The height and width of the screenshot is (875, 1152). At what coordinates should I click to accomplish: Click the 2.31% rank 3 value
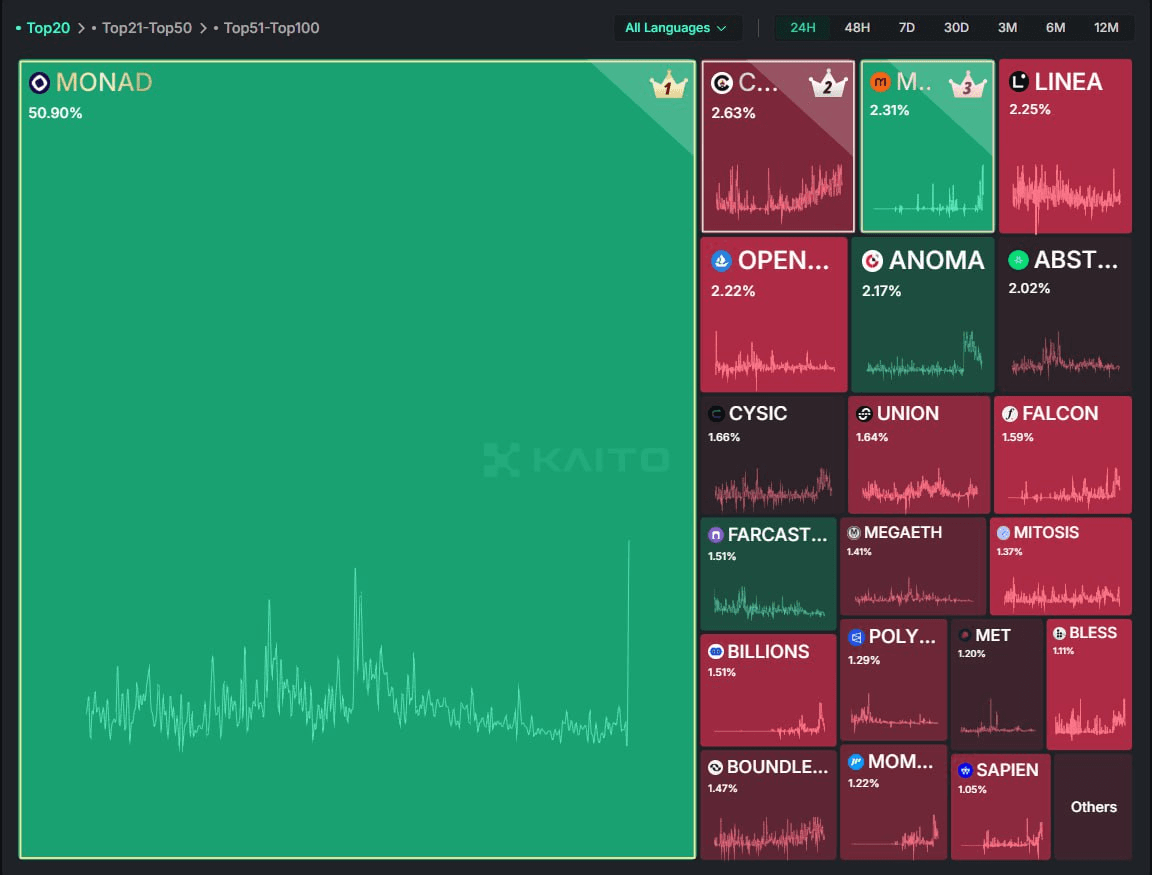click(x=889, y=110)
